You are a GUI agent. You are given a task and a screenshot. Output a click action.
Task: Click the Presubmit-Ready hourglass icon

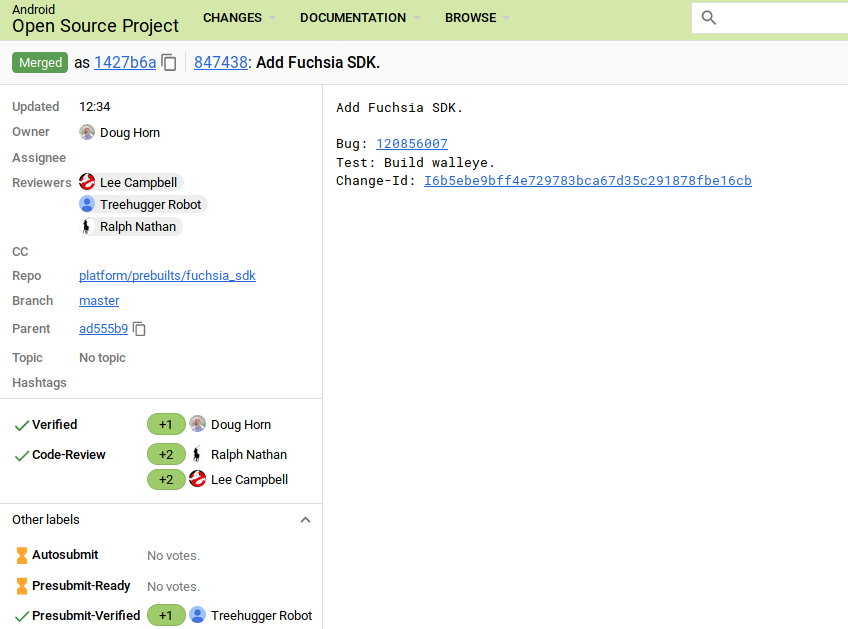(x=22, y=586)
